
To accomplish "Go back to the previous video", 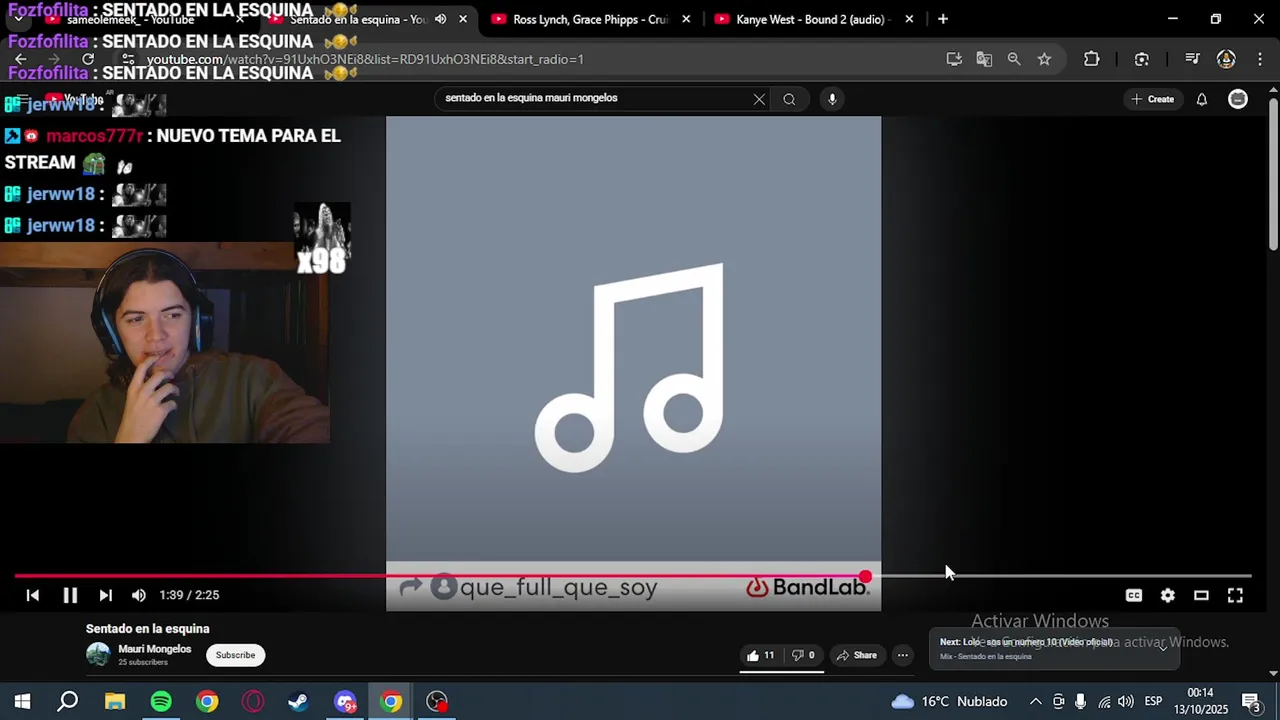I will [x=32, y=595].
